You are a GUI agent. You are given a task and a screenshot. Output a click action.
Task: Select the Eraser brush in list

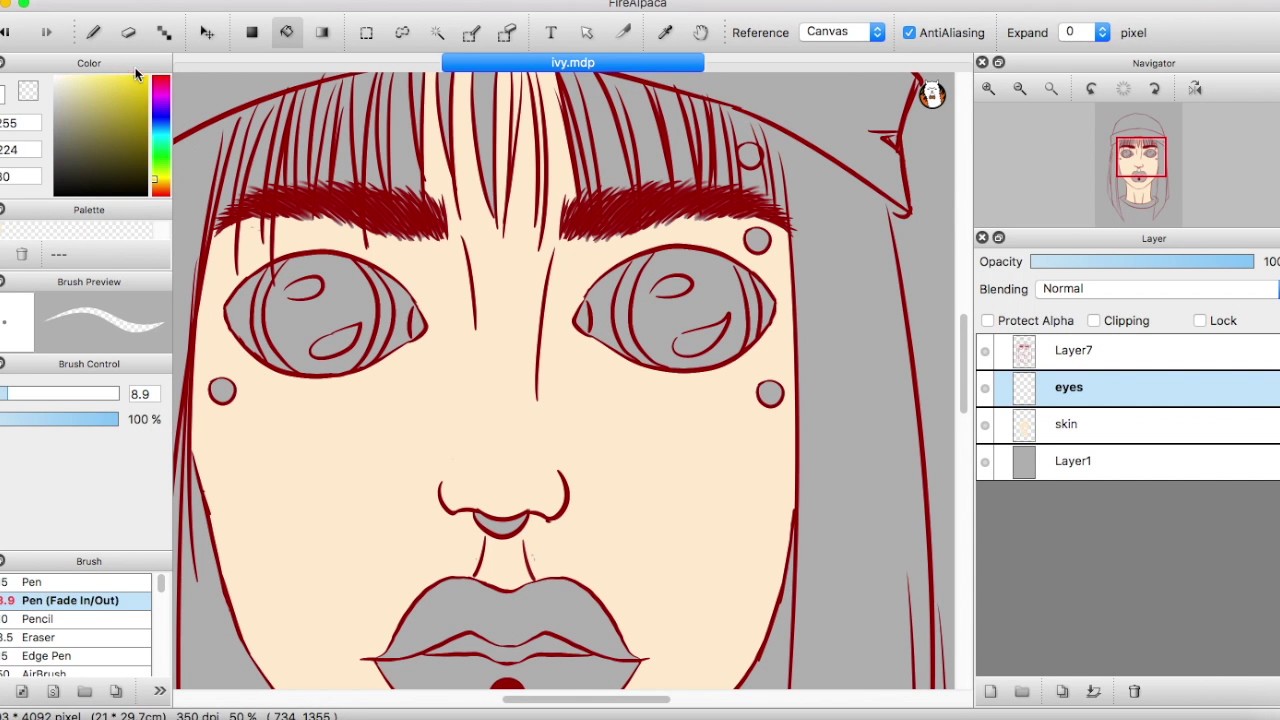pos(76,637)
